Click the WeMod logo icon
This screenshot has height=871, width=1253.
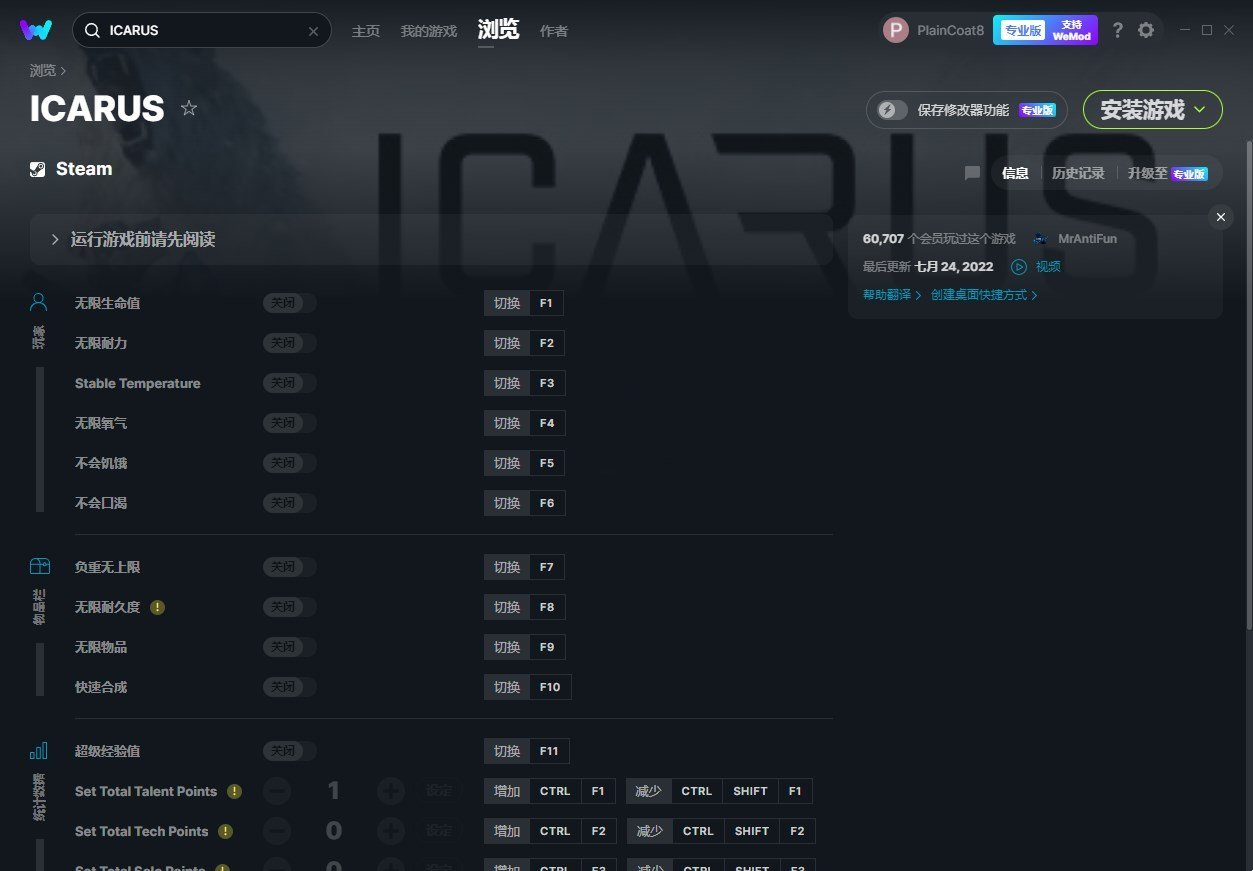click(36, 30)
